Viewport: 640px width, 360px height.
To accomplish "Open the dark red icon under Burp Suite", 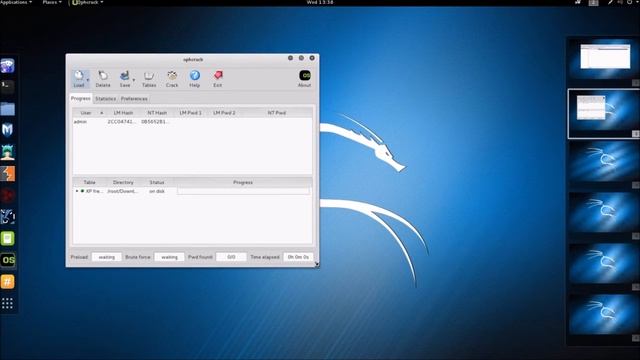I will 7,195.
